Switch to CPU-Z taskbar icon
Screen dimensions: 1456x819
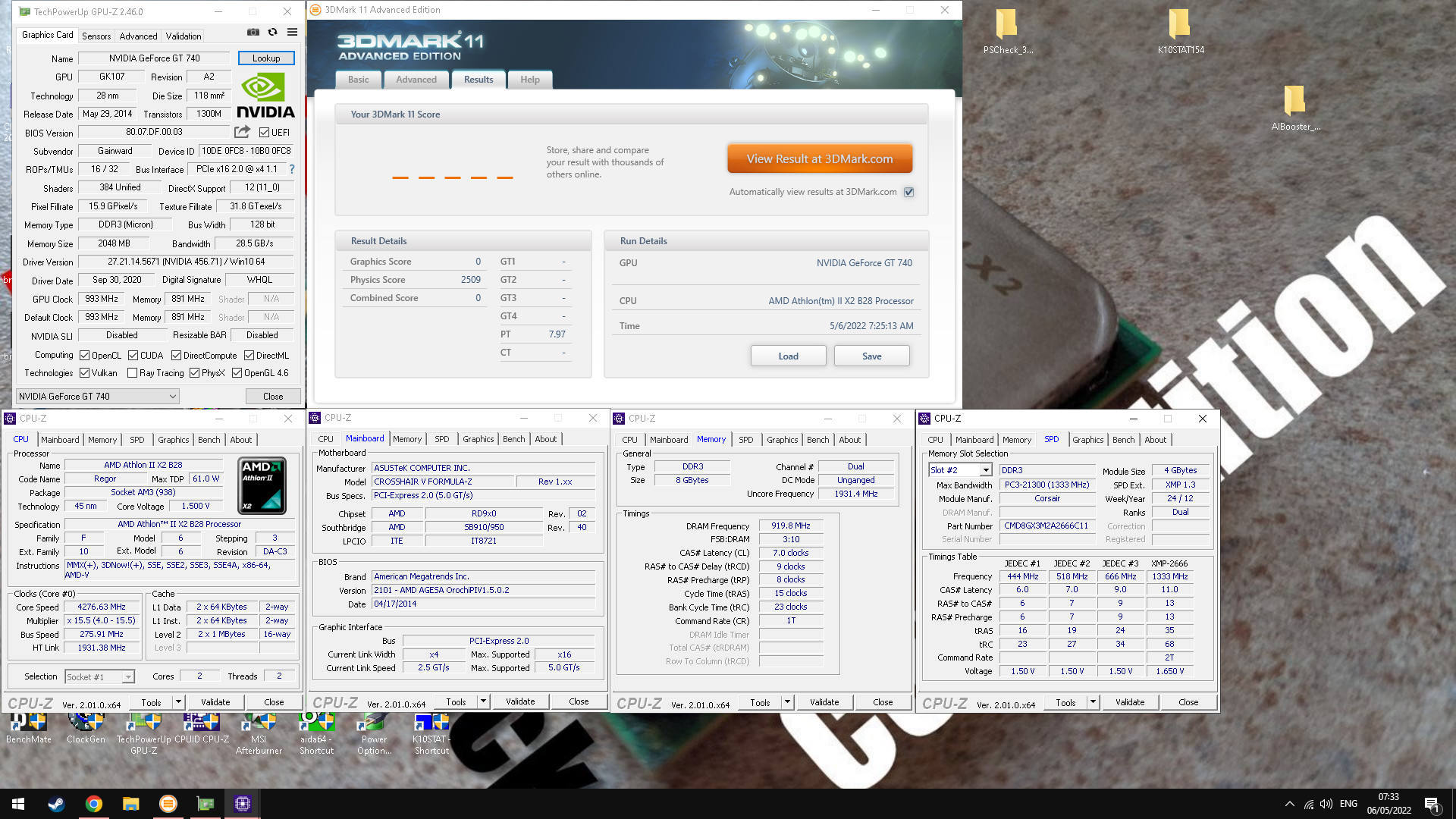click(x=243, y=804)
